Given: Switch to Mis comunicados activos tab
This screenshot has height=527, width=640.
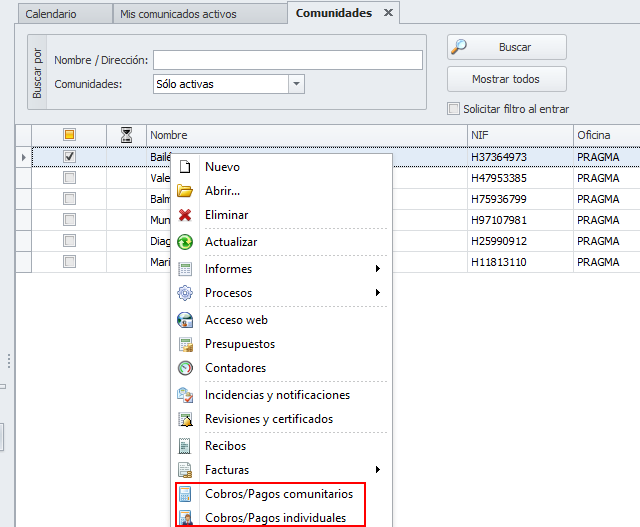Looking at the screenshot, I should [x=200, y=14].
